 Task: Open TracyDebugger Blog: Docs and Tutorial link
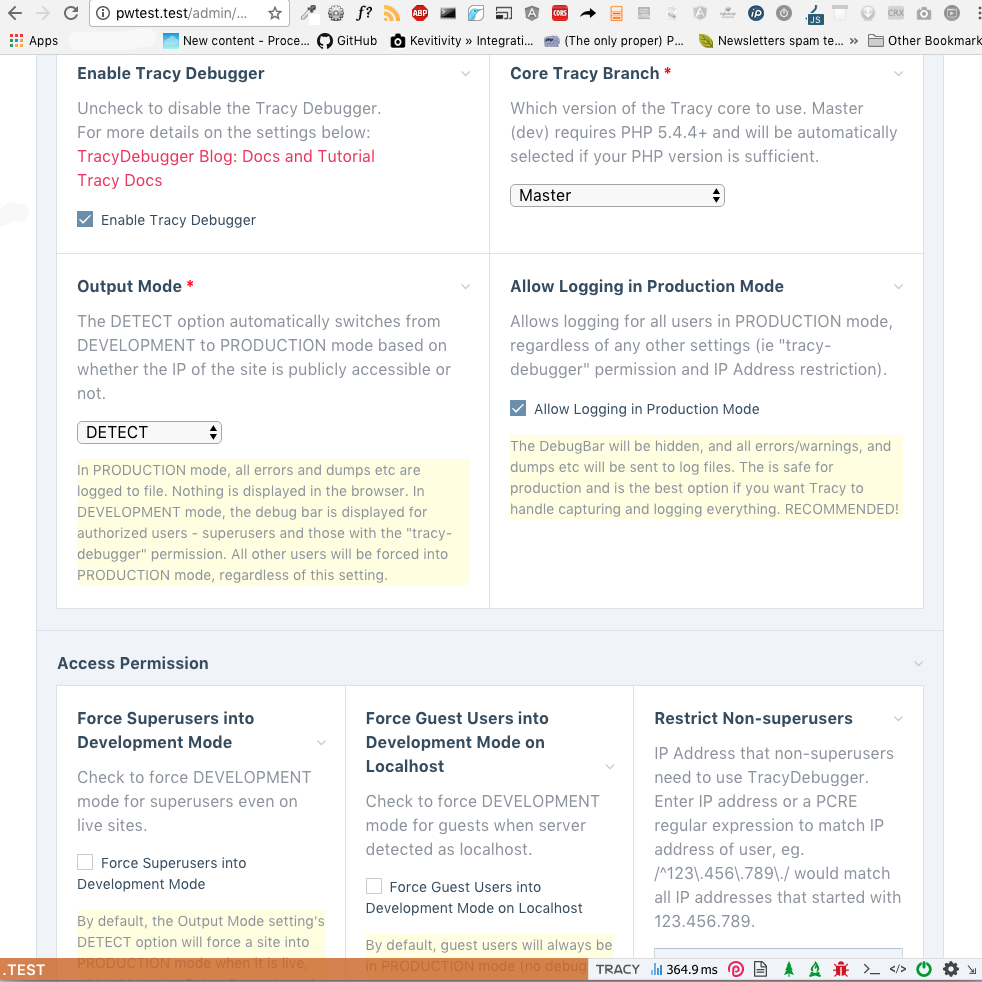[226, 156]
